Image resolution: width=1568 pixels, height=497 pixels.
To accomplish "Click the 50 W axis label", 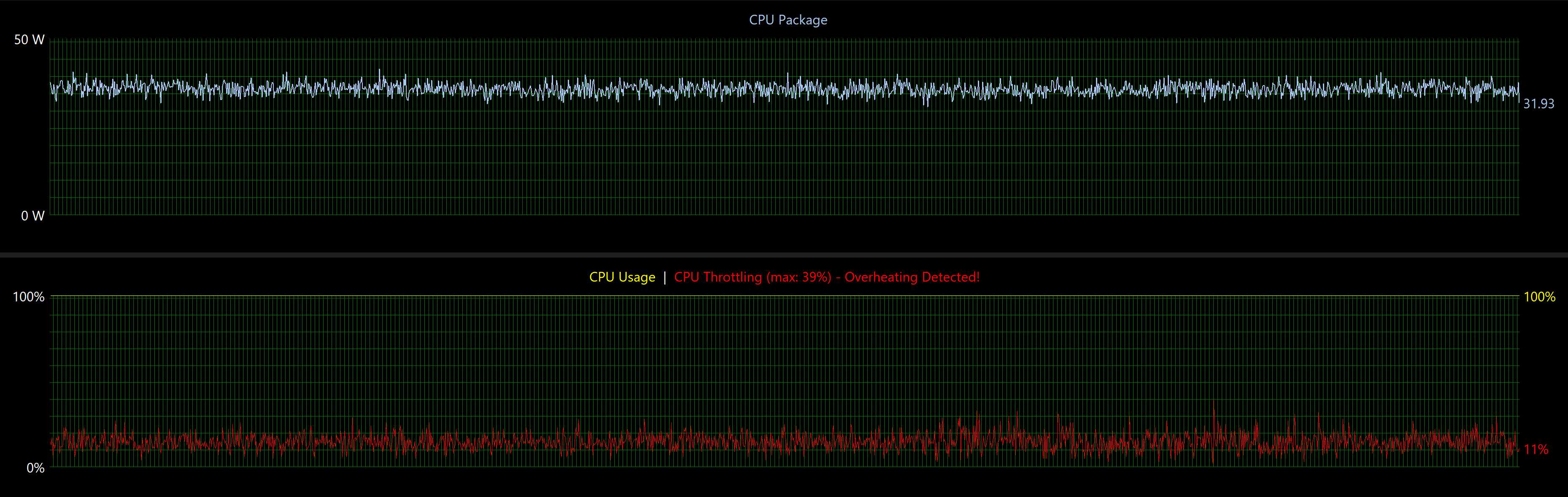I will coord(29,40).
